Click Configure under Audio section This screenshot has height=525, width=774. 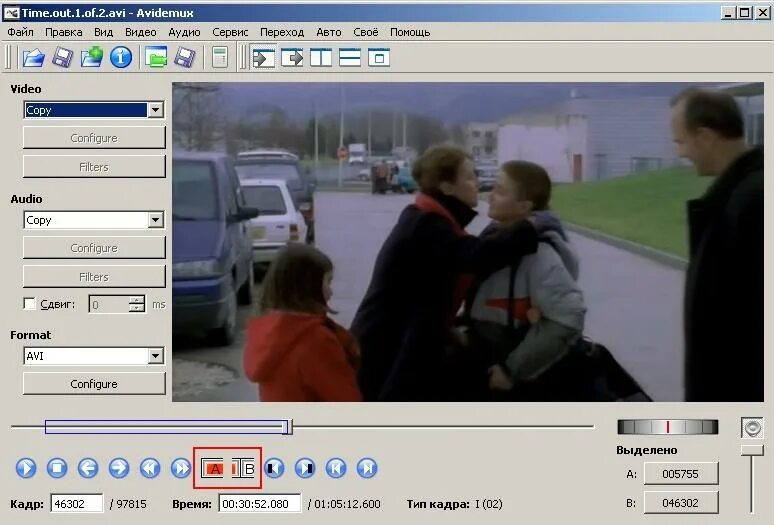(94, 248)
